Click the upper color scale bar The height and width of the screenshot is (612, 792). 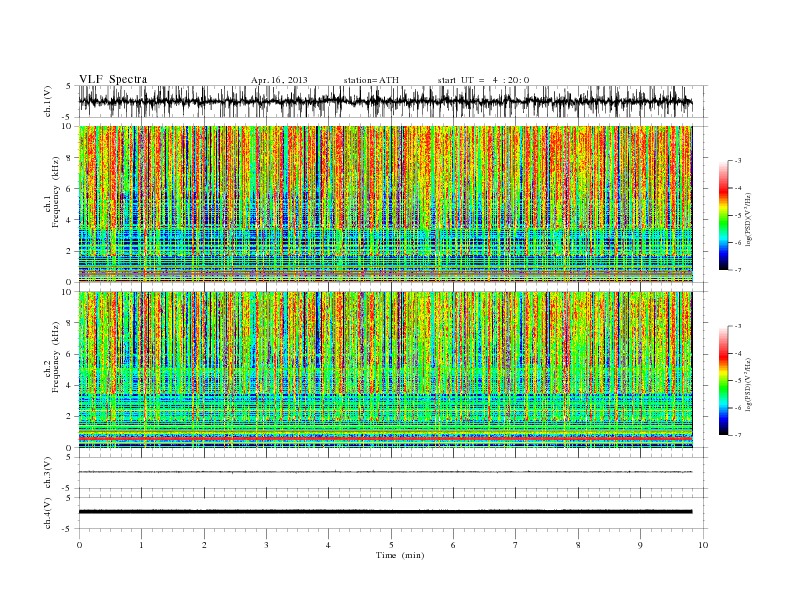click(724, 215)
